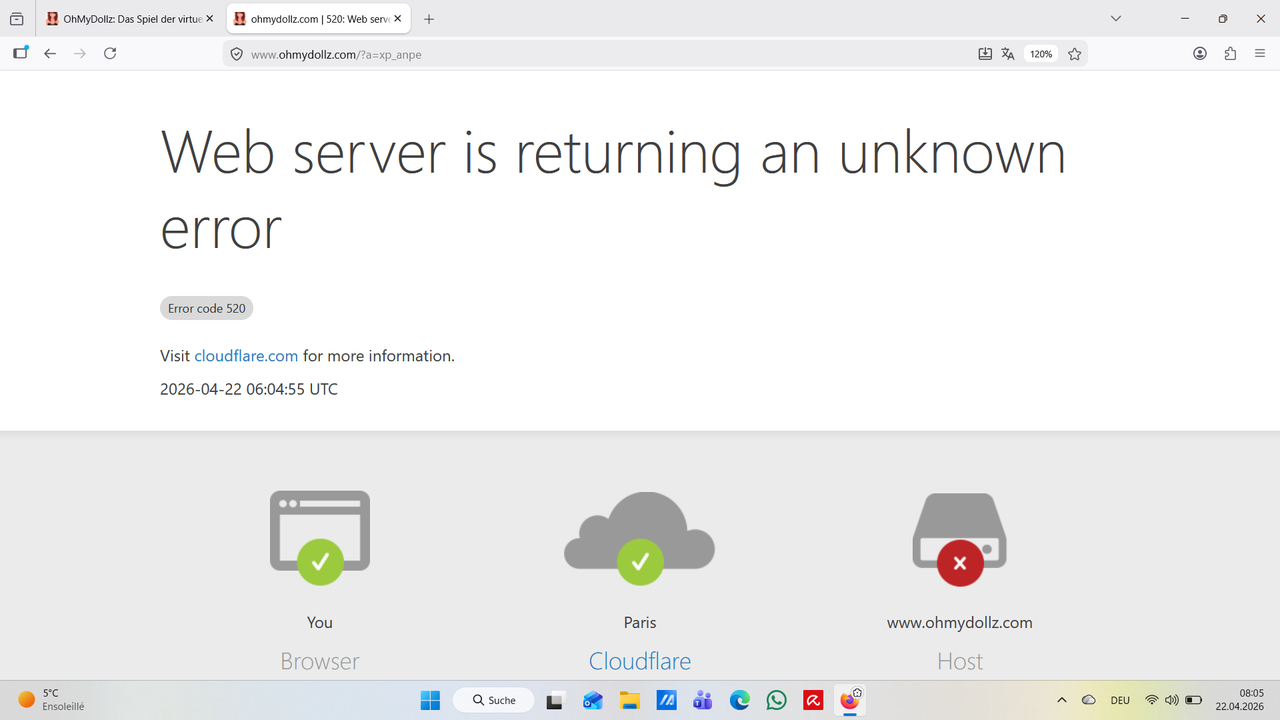The image size is (1280, 720).
Task: Check the battery status tray icon
Action: [x=1193, y=700]
